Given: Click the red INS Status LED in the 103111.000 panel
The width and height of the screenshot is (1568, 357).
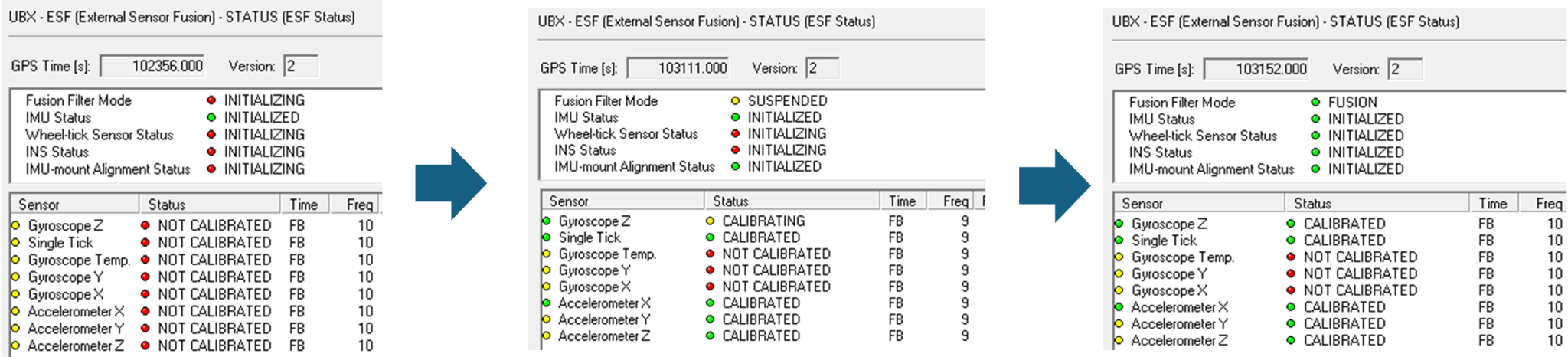Looking at the screenshot, I should (x=735, y=150).
